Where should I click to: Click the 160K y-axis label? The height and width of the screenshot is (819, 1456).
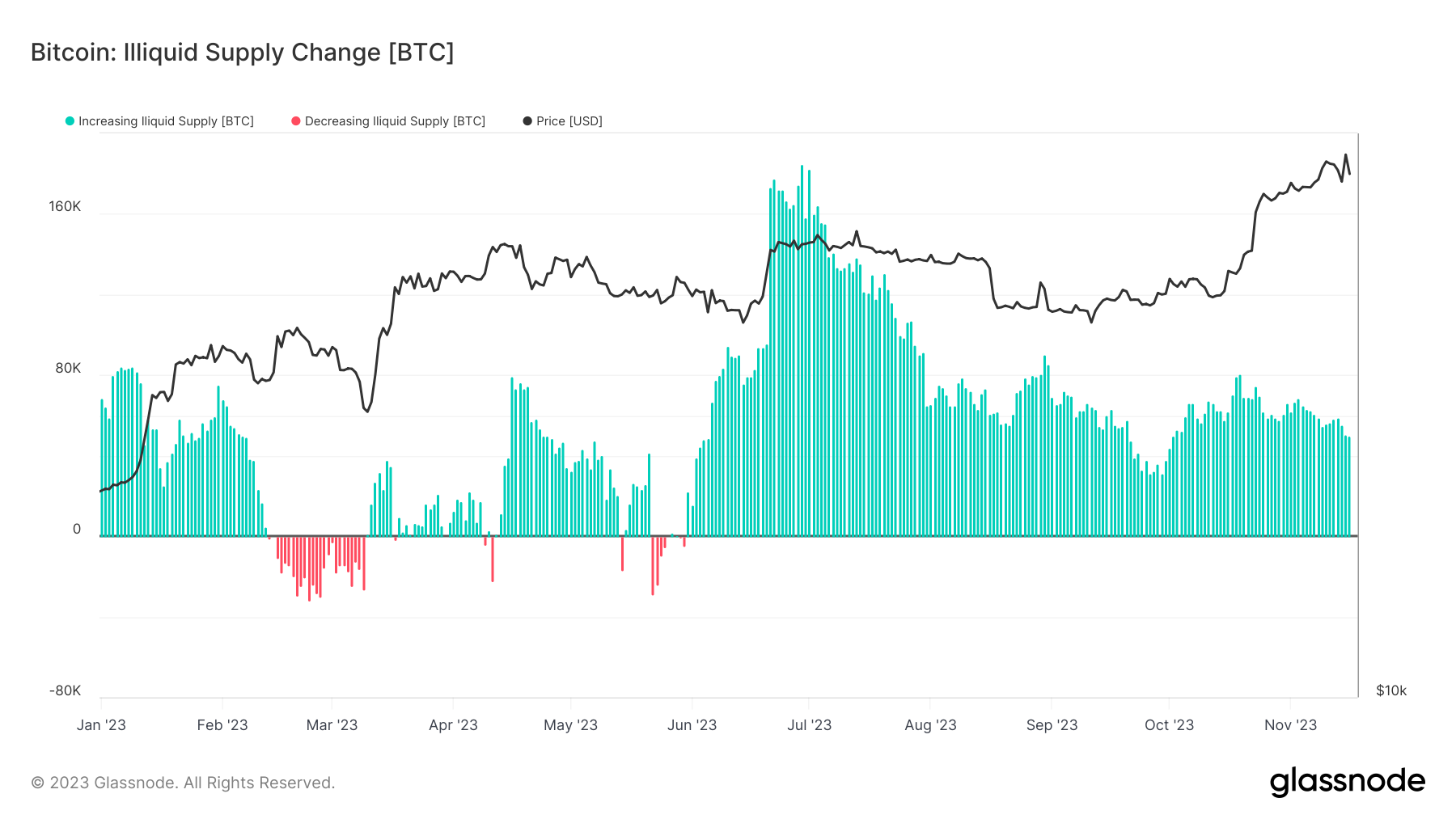(65, 206)
